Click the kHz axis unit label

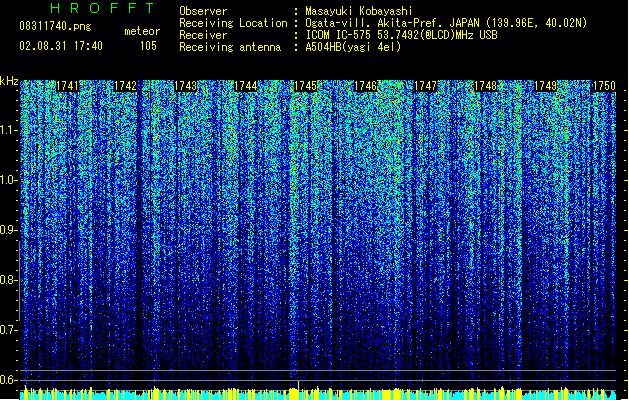9,81
